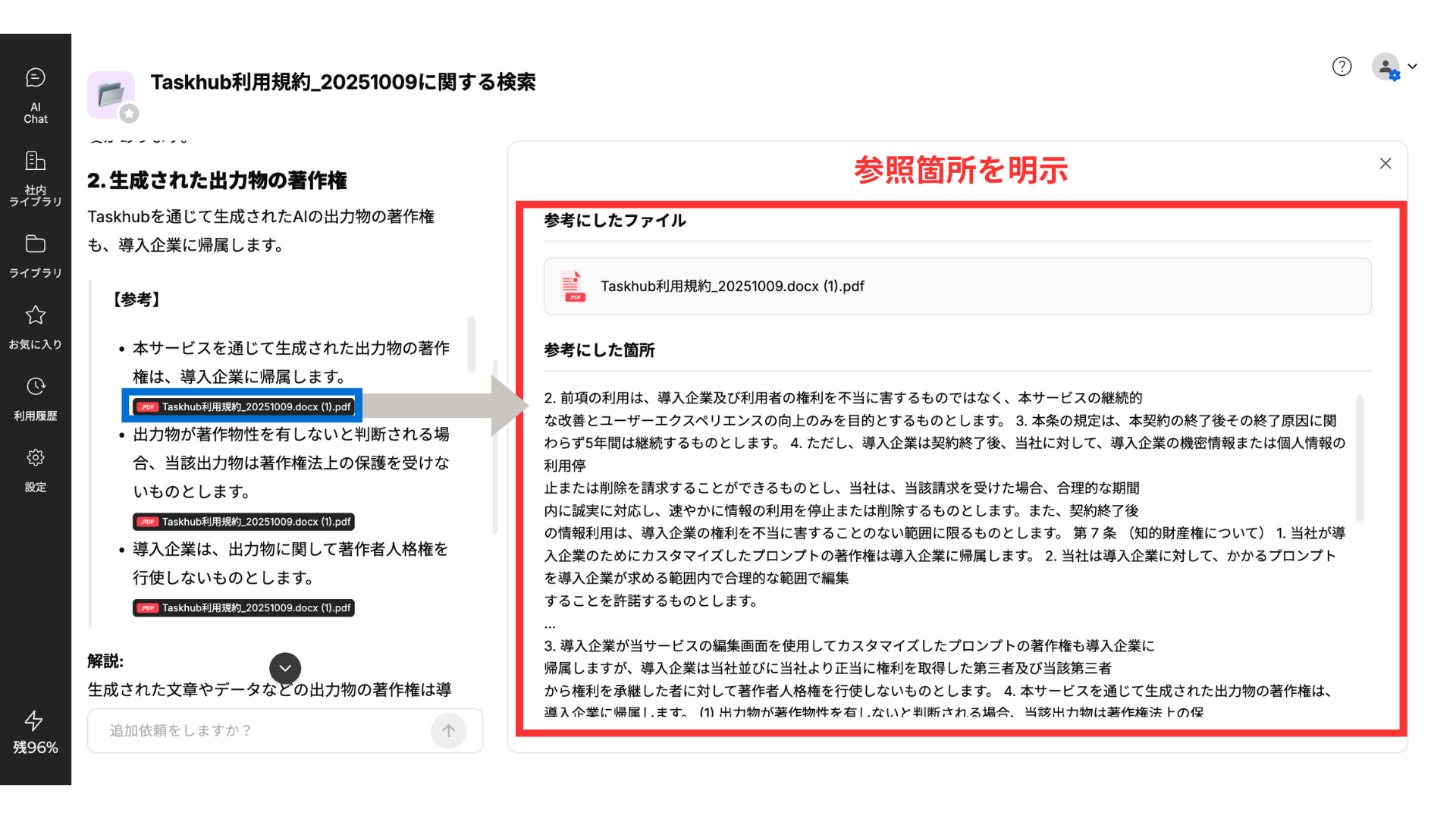Click the second Taskhub利用規約 PDF reference tag
This screenshot has width=1456, height=819.
click(243, 522)
